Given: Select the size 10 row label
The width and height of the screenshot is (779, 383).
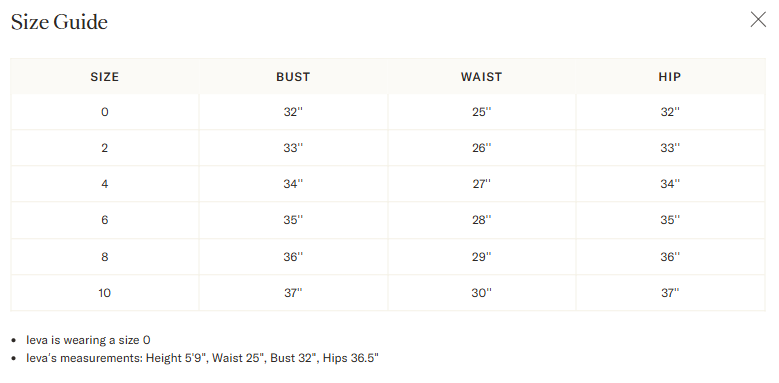Looking at the screenshot, I should tap(104, 293).
